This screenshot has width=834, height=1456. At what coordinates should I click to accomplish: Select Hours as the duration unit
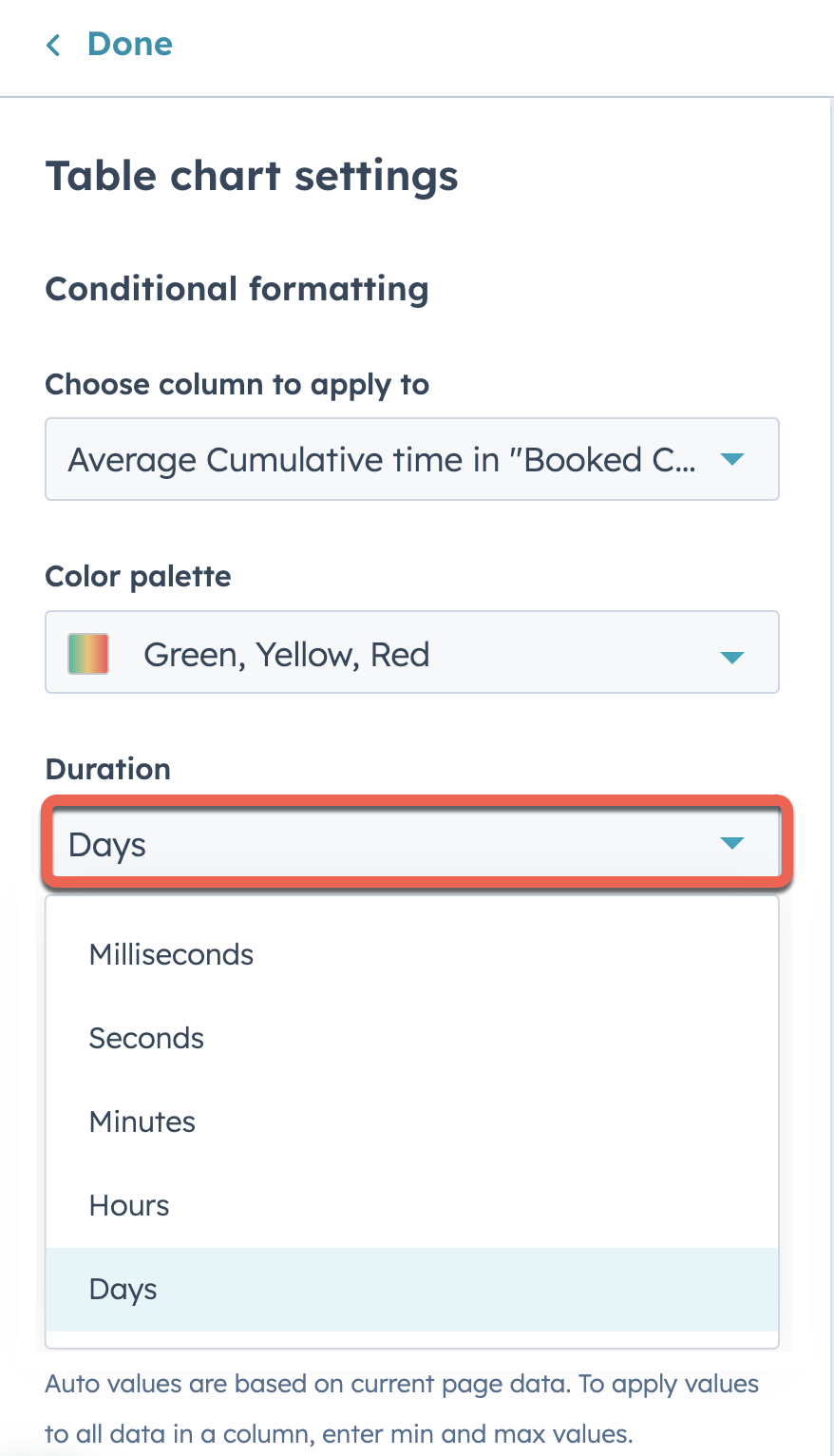click(129, 1205)
